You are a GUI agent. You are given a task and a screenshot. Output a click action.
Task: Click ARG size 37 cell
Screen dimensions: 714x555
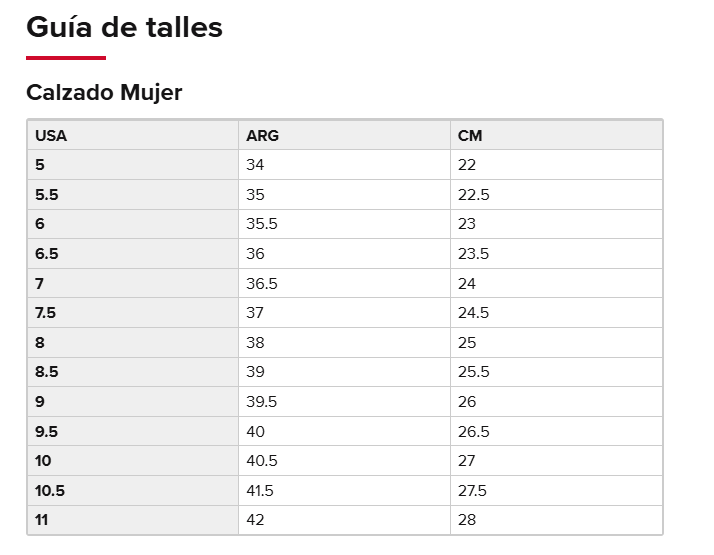344,313
